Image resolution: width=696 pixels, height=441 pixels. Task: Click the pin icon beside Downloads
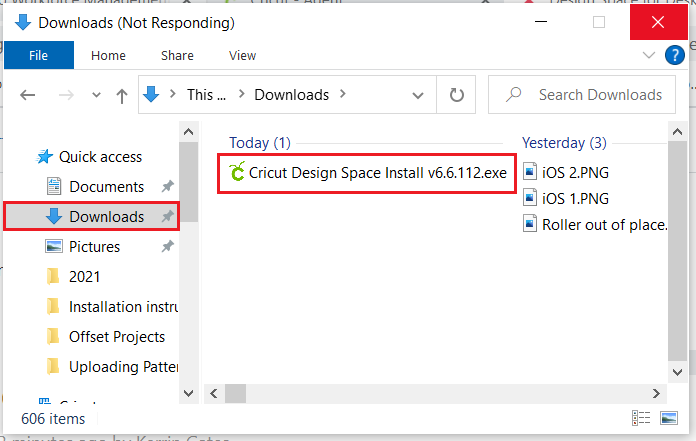point(167,217)
